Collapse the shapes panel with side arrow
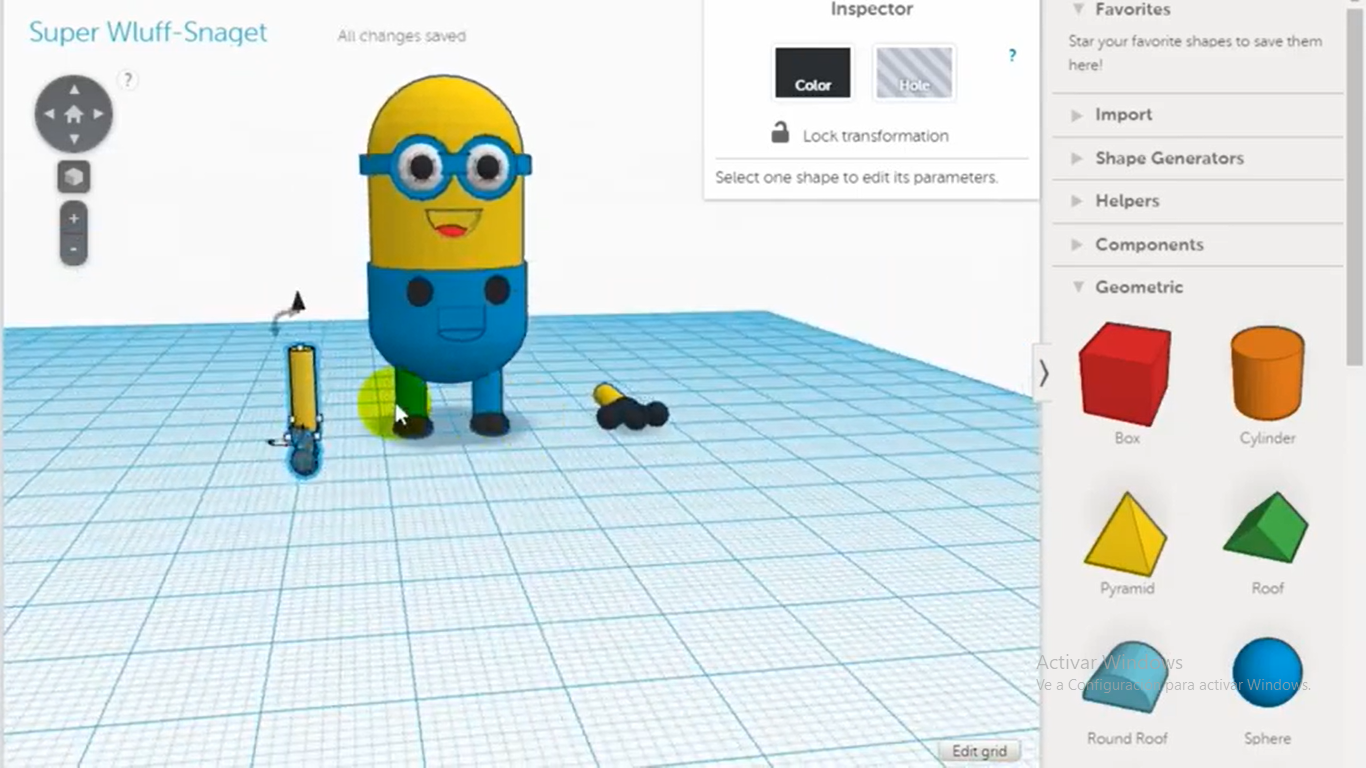 [x=1043, y=373]
